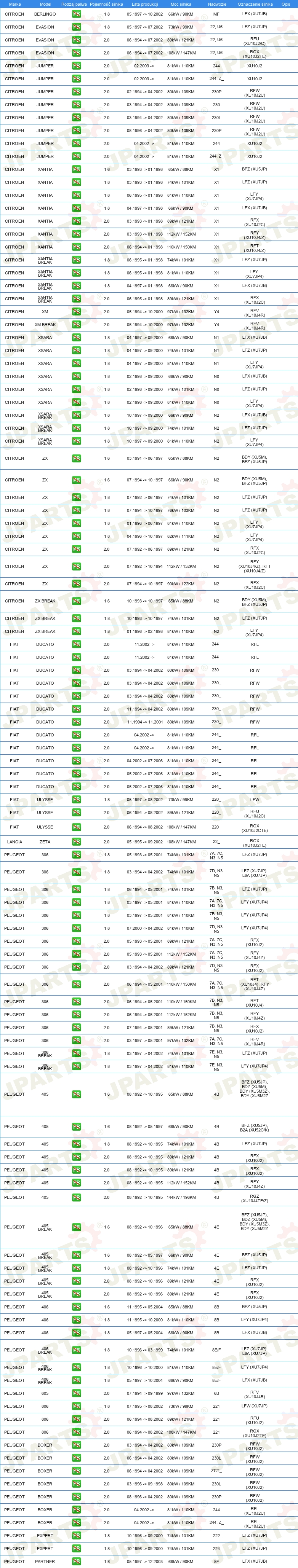Click the fuel icon in the Peugeot 605 row
The image size is (298, 1568).
[76, 1393]
